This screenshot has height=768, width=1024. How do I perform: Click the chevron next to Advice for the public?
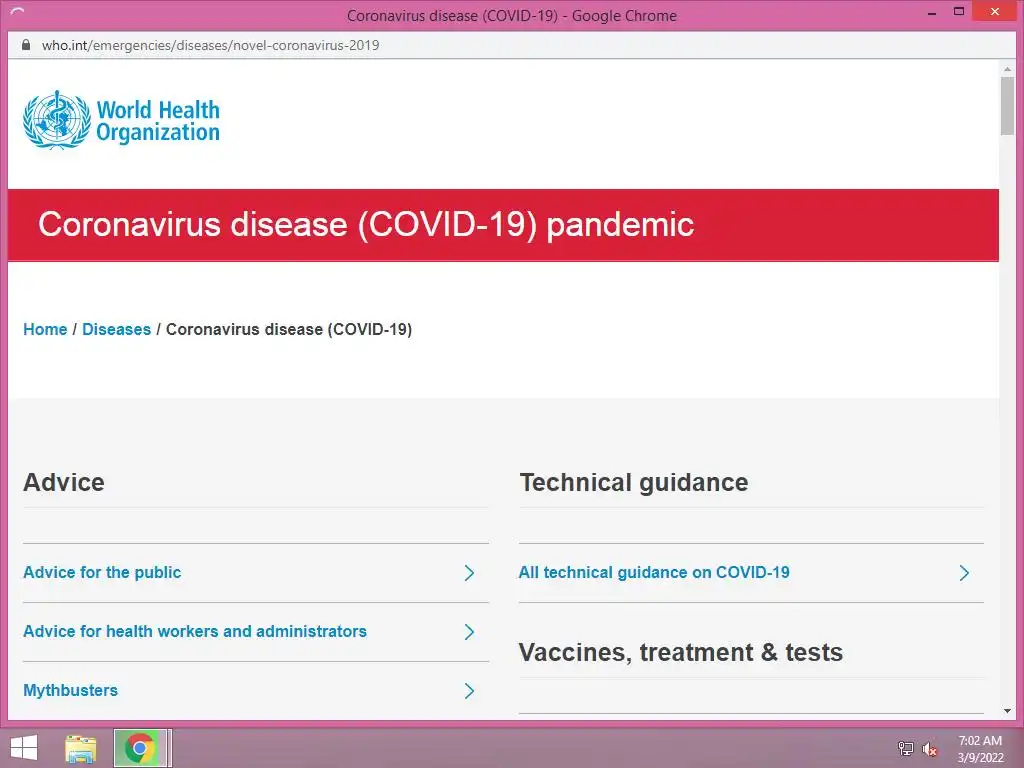click(x=469, y=573)
